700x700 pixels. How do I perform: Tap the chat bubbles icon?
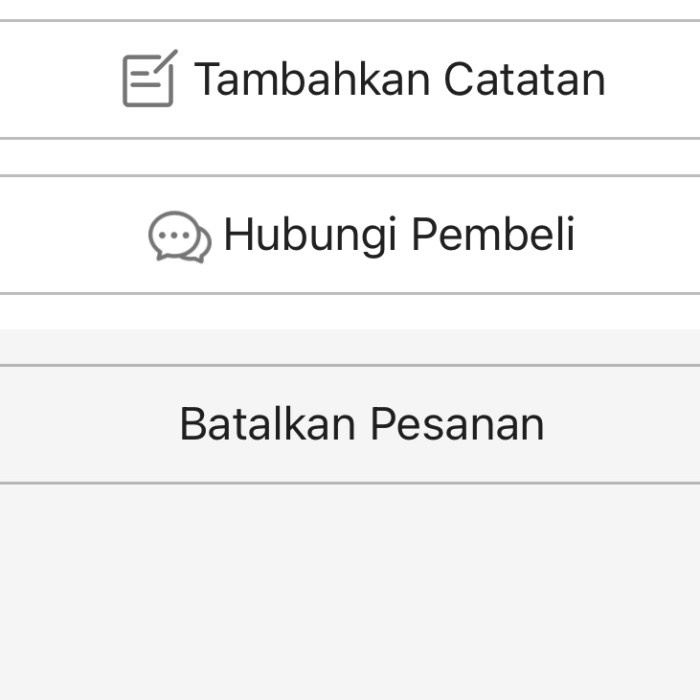179,237
